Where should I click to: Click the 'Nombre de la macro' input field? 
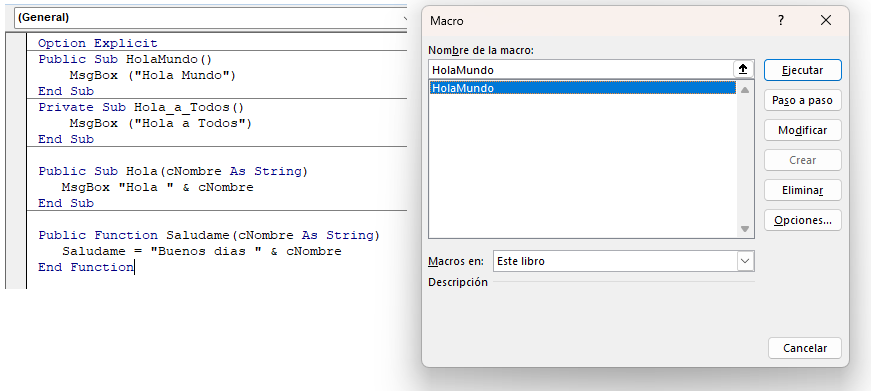pos(582,69)
